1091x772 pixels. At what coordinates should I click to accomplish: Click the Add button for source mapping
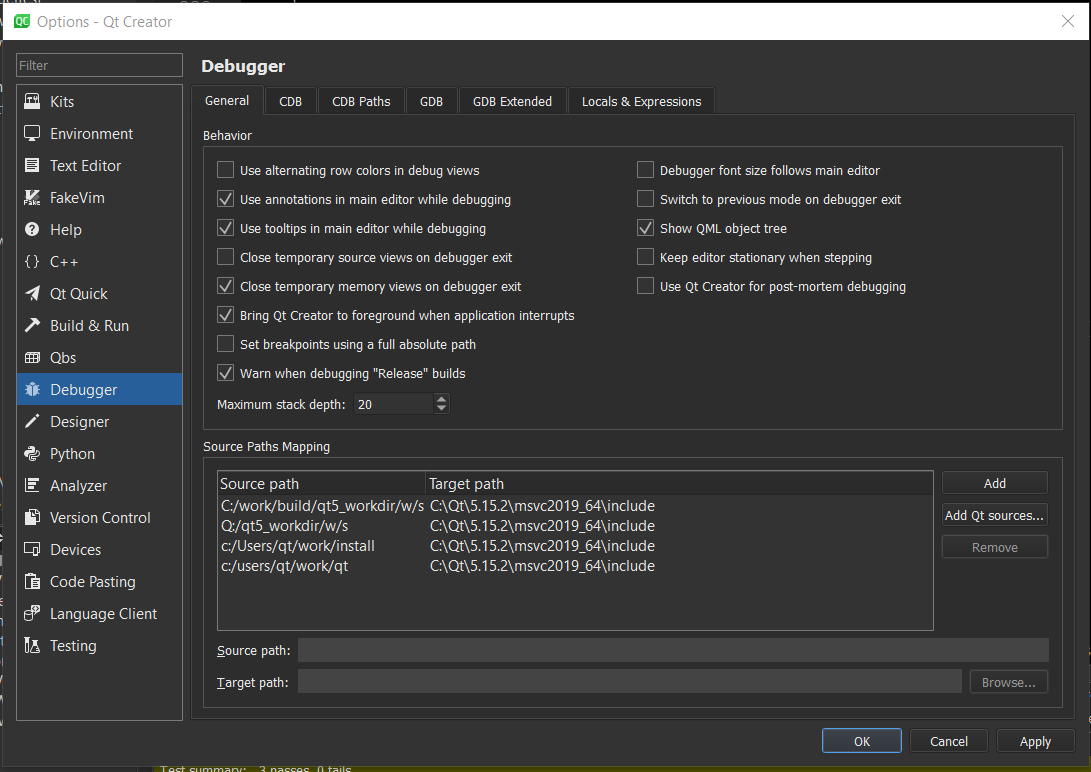995,483
